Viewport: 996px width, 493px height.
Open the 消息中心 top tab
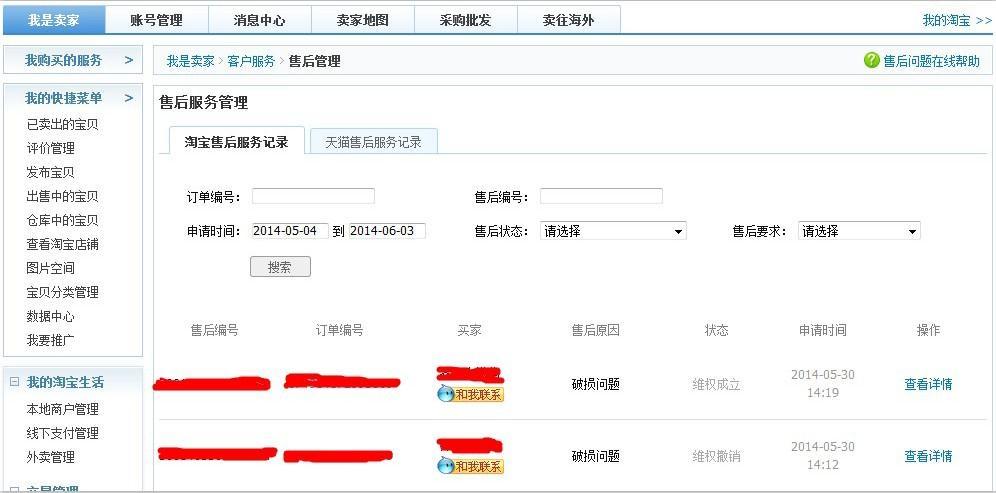tap(259, 20)
